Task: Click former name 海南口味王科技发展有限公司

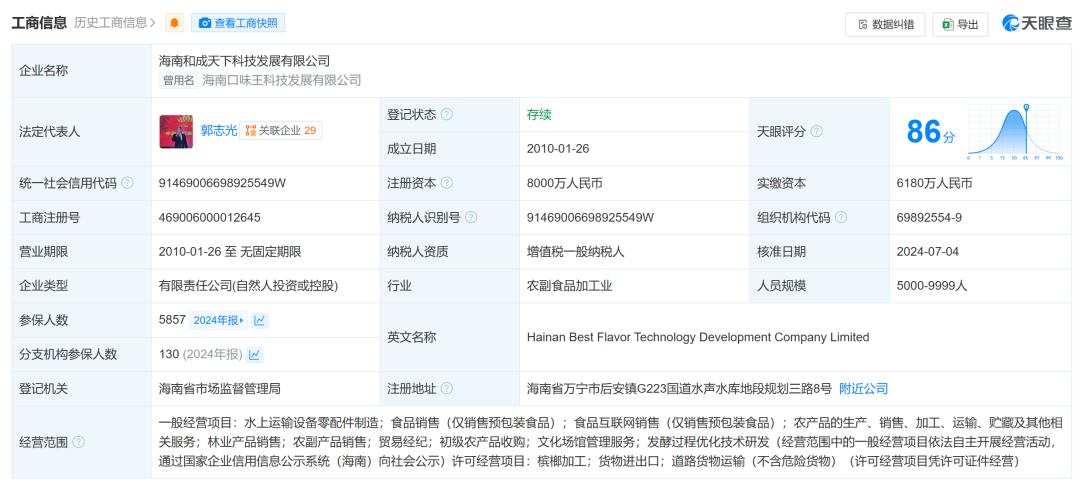Action: coord(282,80)
